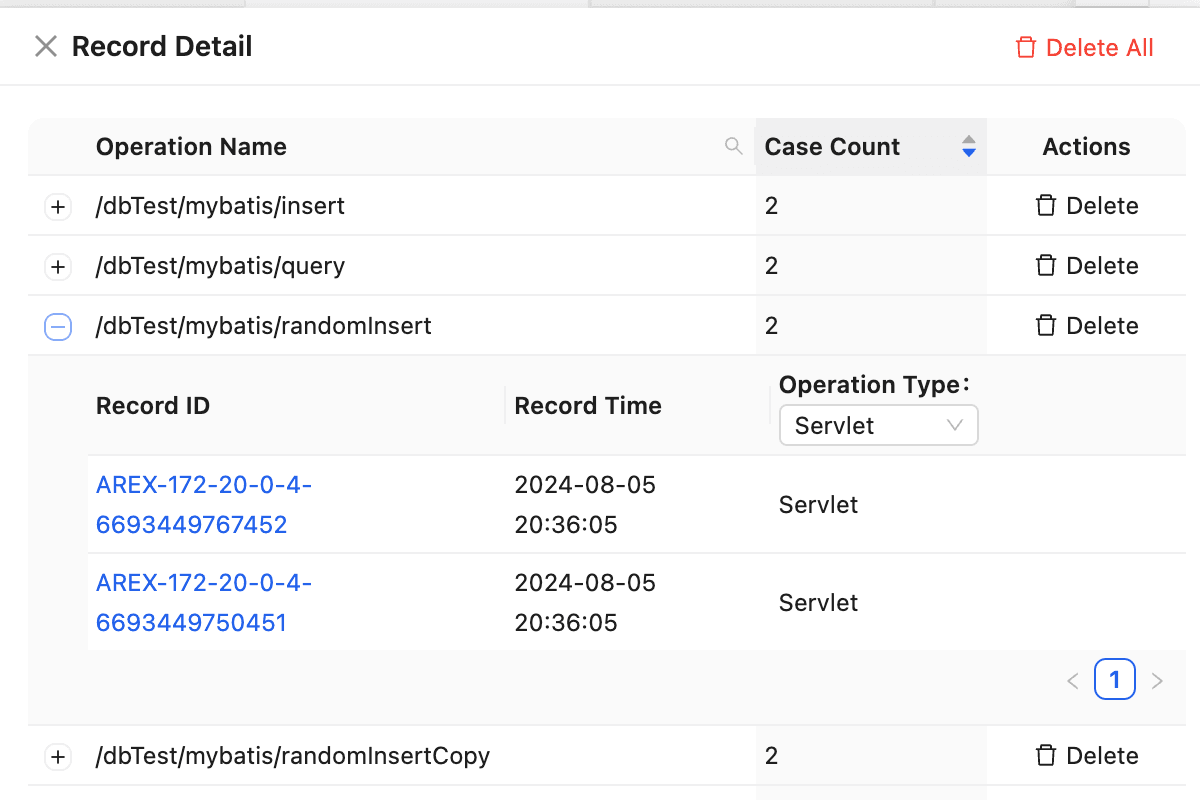The width and height of the screenshot is (1200, 800).
Task: Go to the previous page arrow
Action: pyautogui.click(x=1072, y=681)
